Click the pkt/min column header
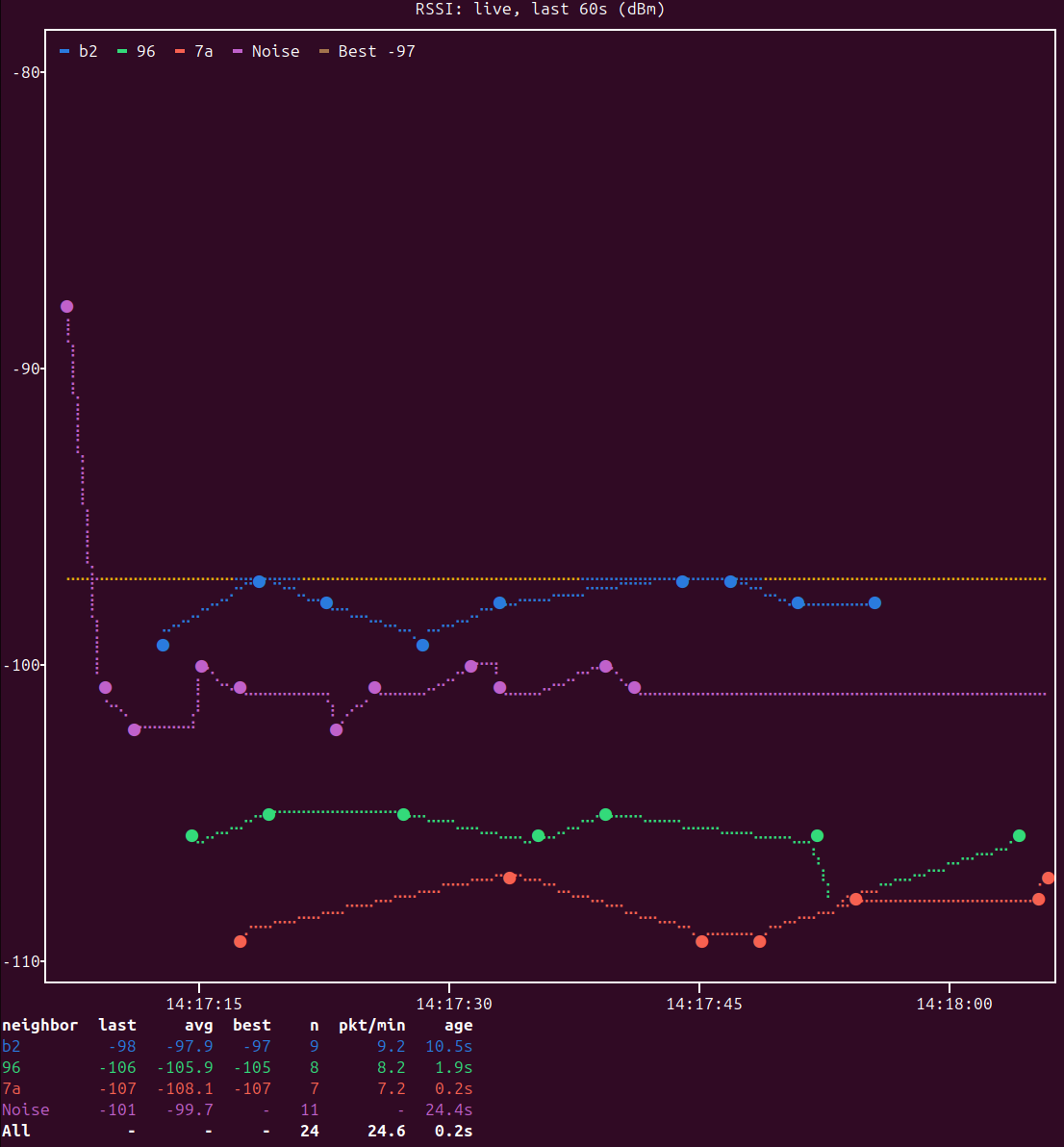 pyautogui.click(x=371, y=1025)
